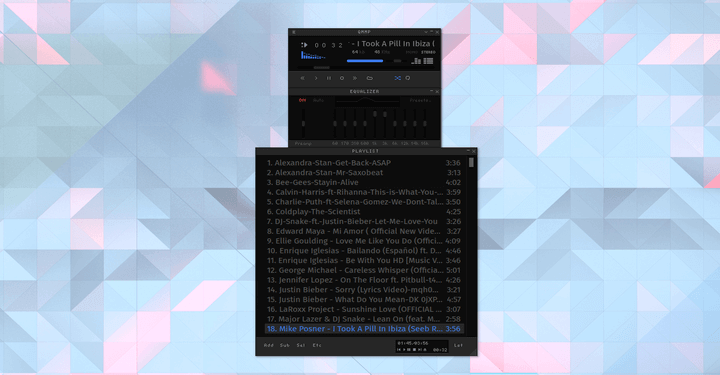This screenshot has height=375, width=720.
Task: Click the playlist mini time display 01:45/03:56
Action: point(413,343)
